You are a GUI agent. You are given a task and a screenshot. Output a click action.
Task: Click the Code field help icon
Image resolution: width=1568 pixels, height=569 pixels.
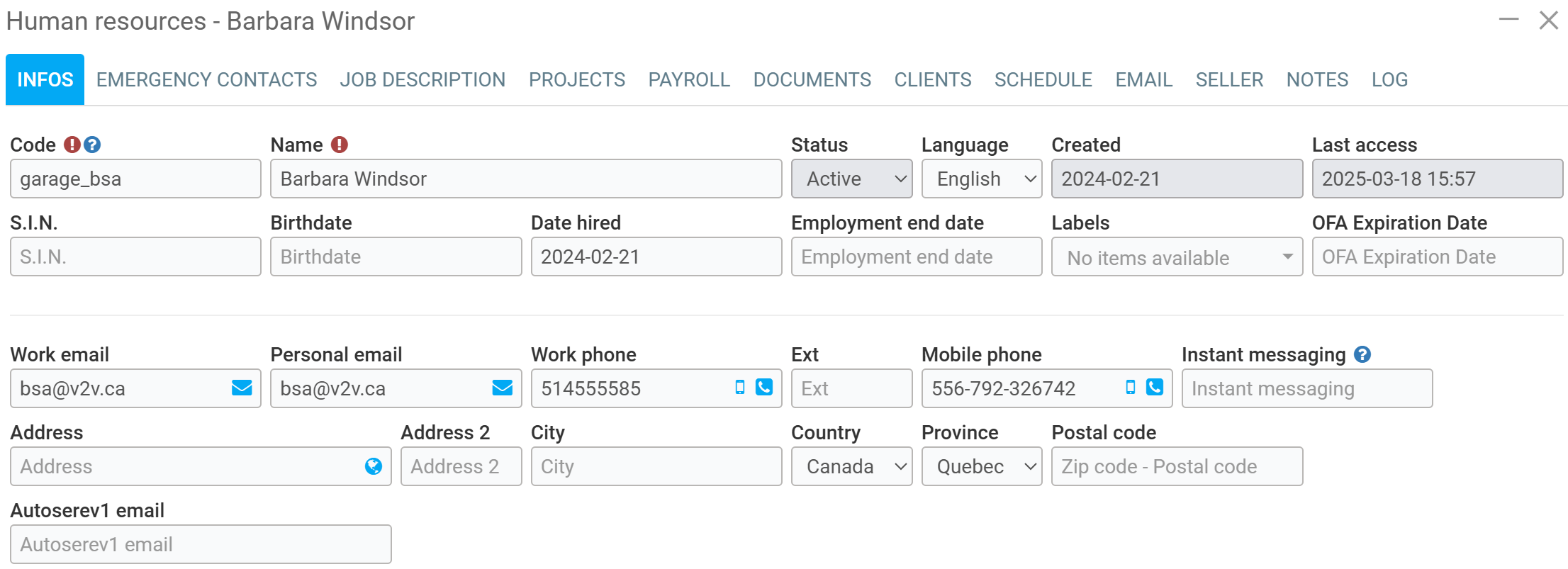click(x=92, y=145)
